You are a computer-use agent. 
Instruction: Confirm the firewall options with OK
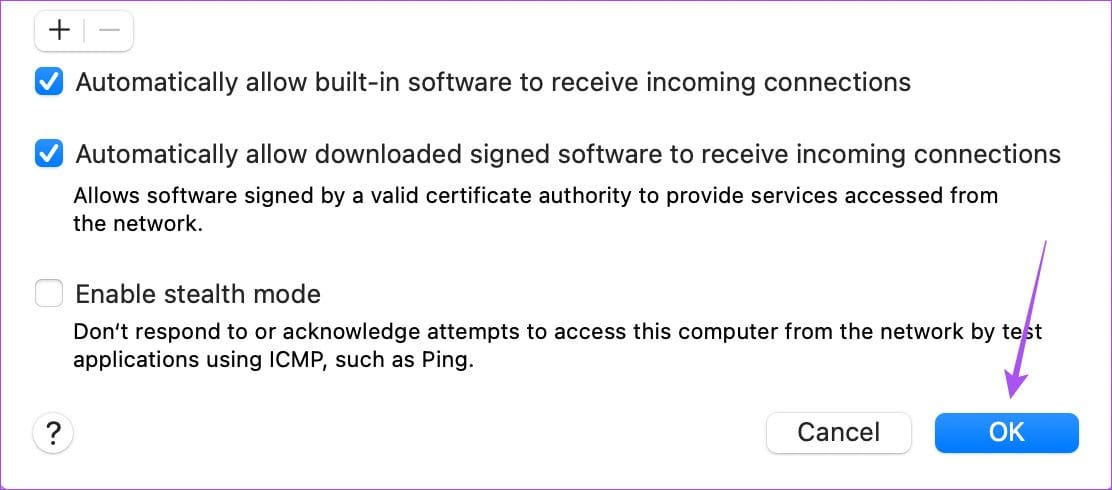(x=1006, y=432)
